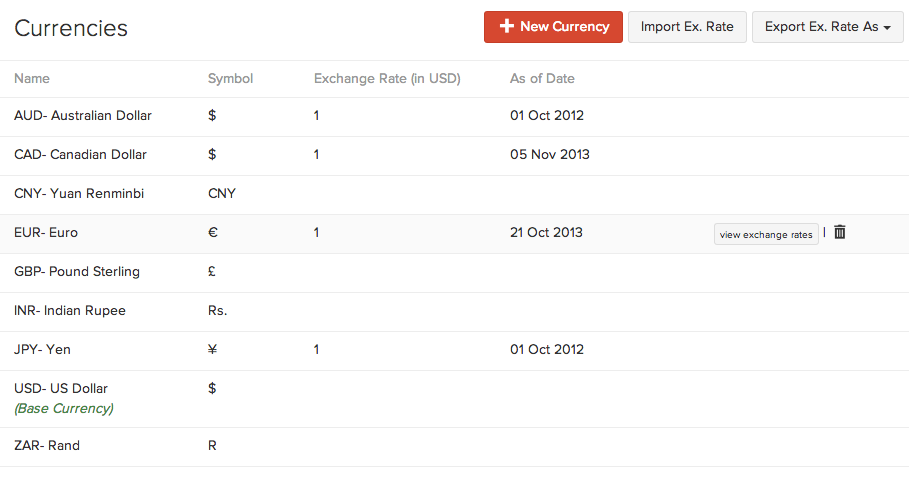Screen dimensions: 909x481
Task: Click the USD- US Dollar base currency
Action: point(61,389)
